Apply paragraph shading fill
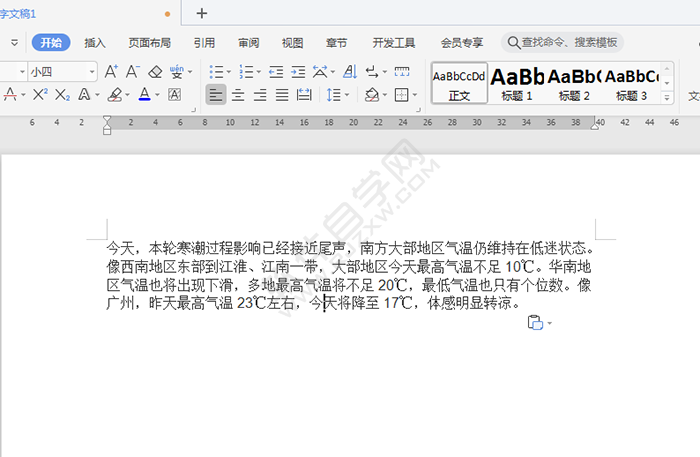Image resolution: width=700 pixels, height=457 pixels. [x=372, y=95]
